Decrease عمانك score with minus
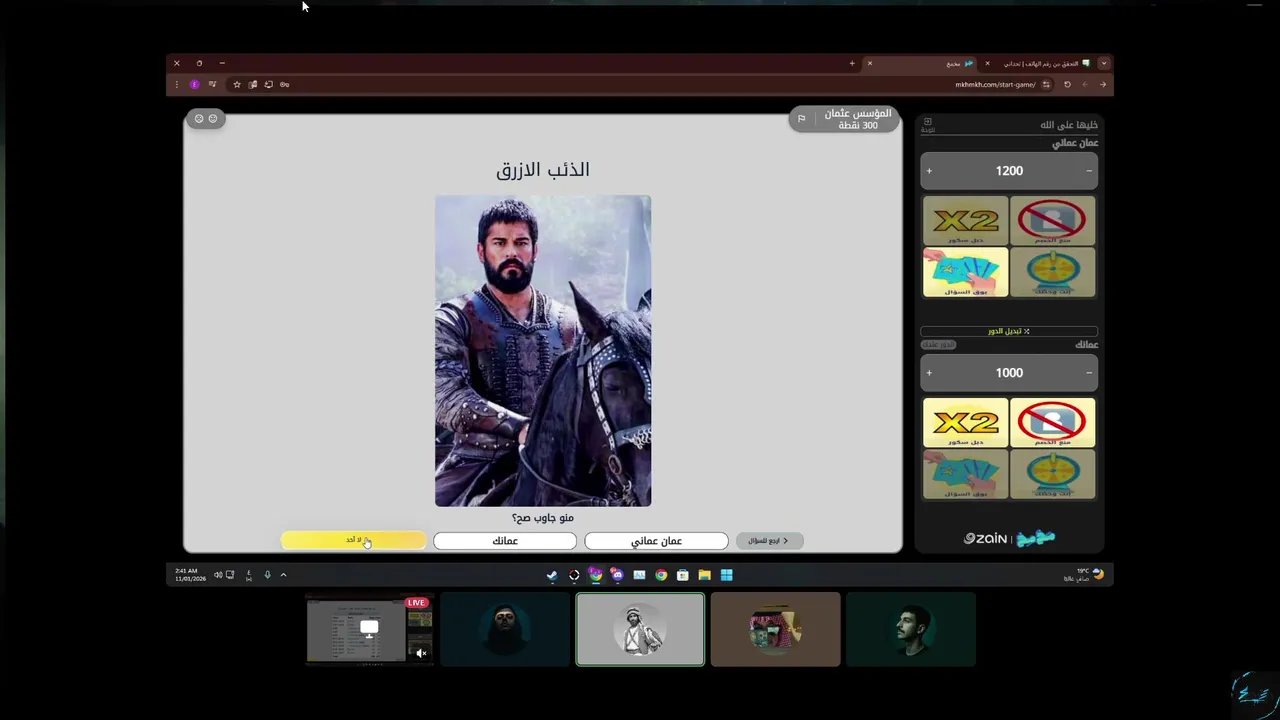This screenshot has height=720, width=1280. pyautogui.click(x=1089, y=373)
